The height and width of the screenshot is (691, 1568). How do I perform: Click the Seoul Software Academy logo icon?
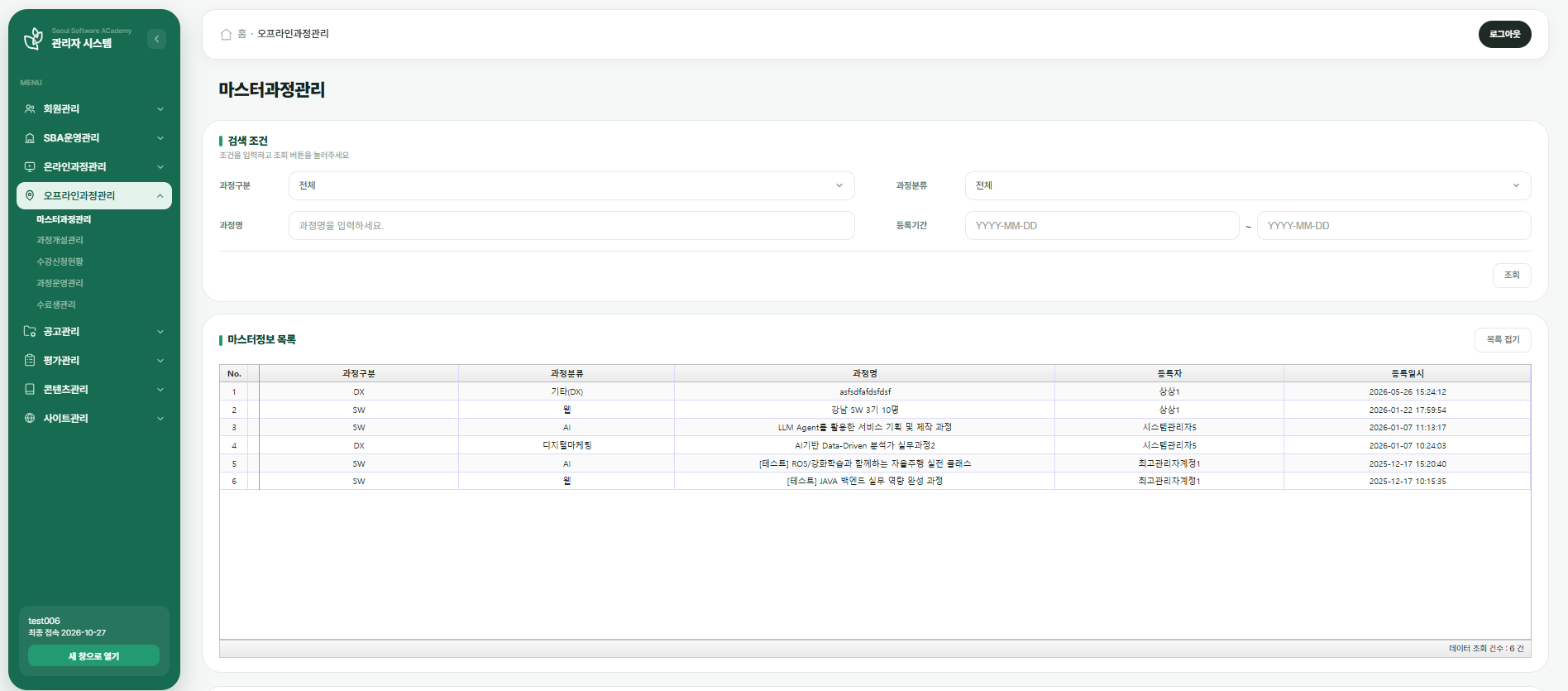click(x=33, y=38)
